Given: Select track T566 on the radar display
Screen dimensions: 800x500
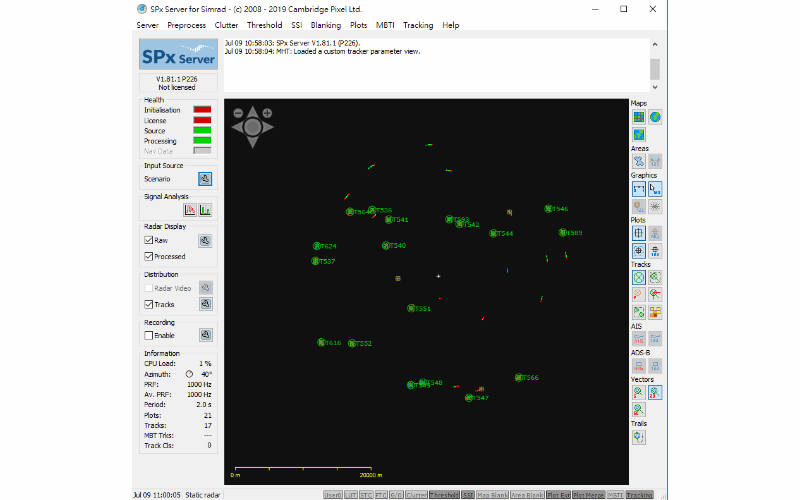Looking at the screenshot, I should [519, 378].
